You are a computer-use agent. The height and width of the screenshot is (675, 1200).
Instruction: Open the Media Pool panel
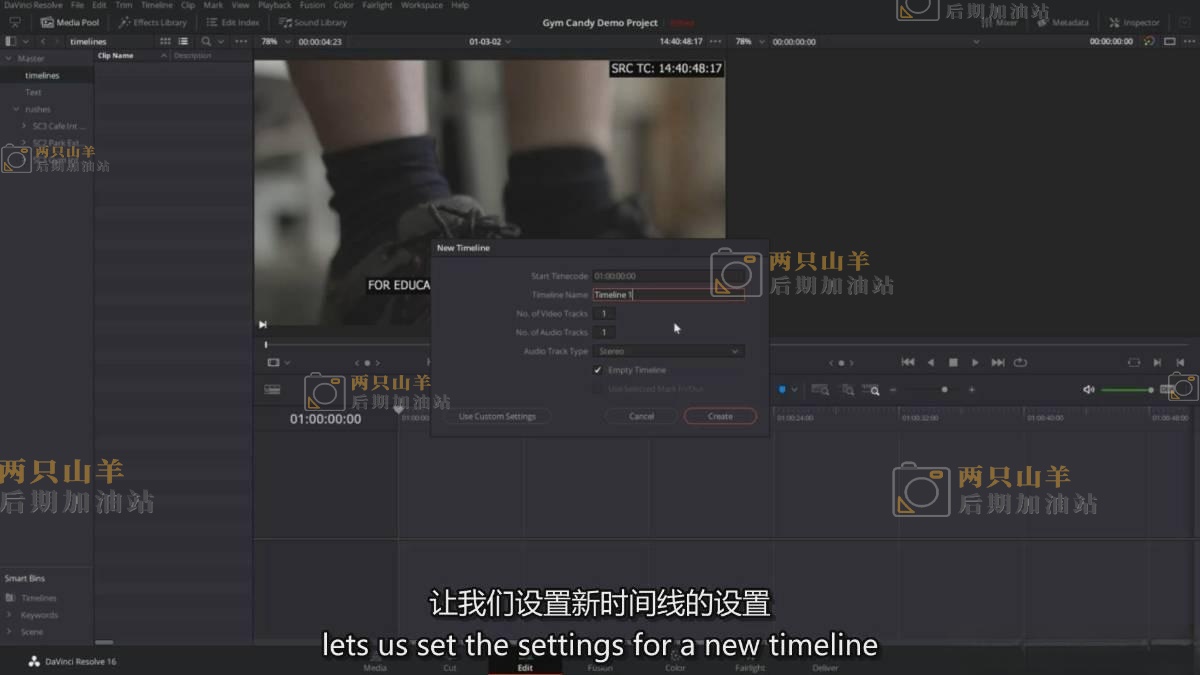click(70, 22)
